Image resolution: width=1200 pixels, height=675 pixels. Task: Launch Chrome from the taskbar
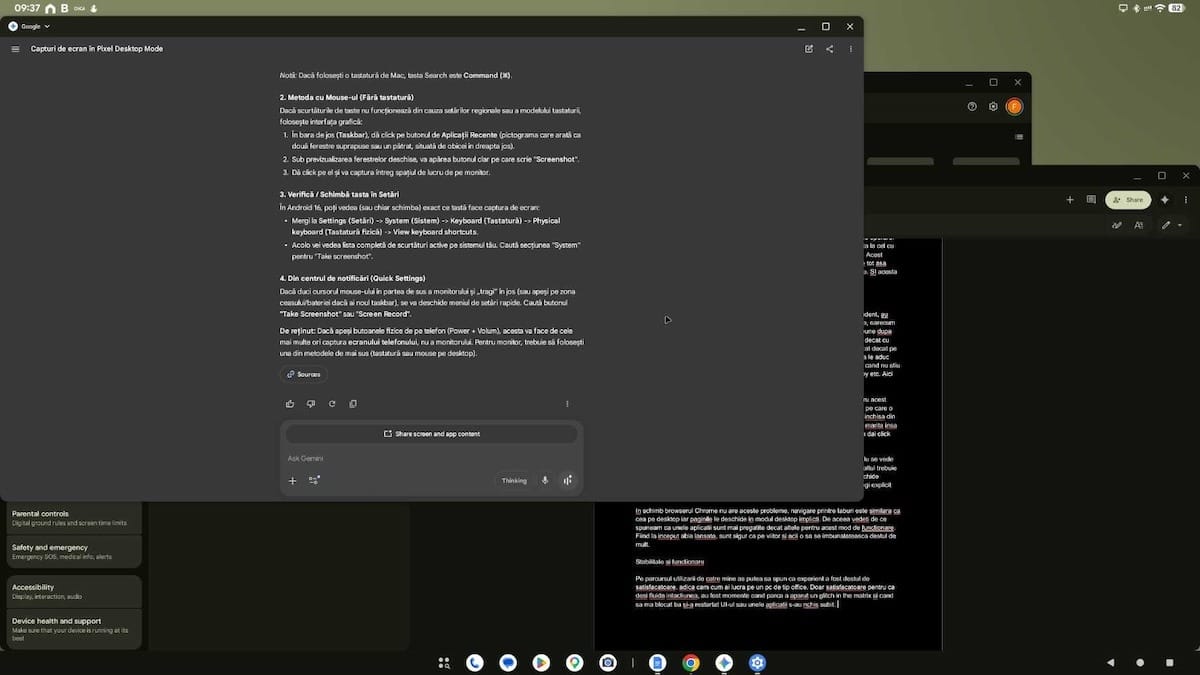click(690, 662)
